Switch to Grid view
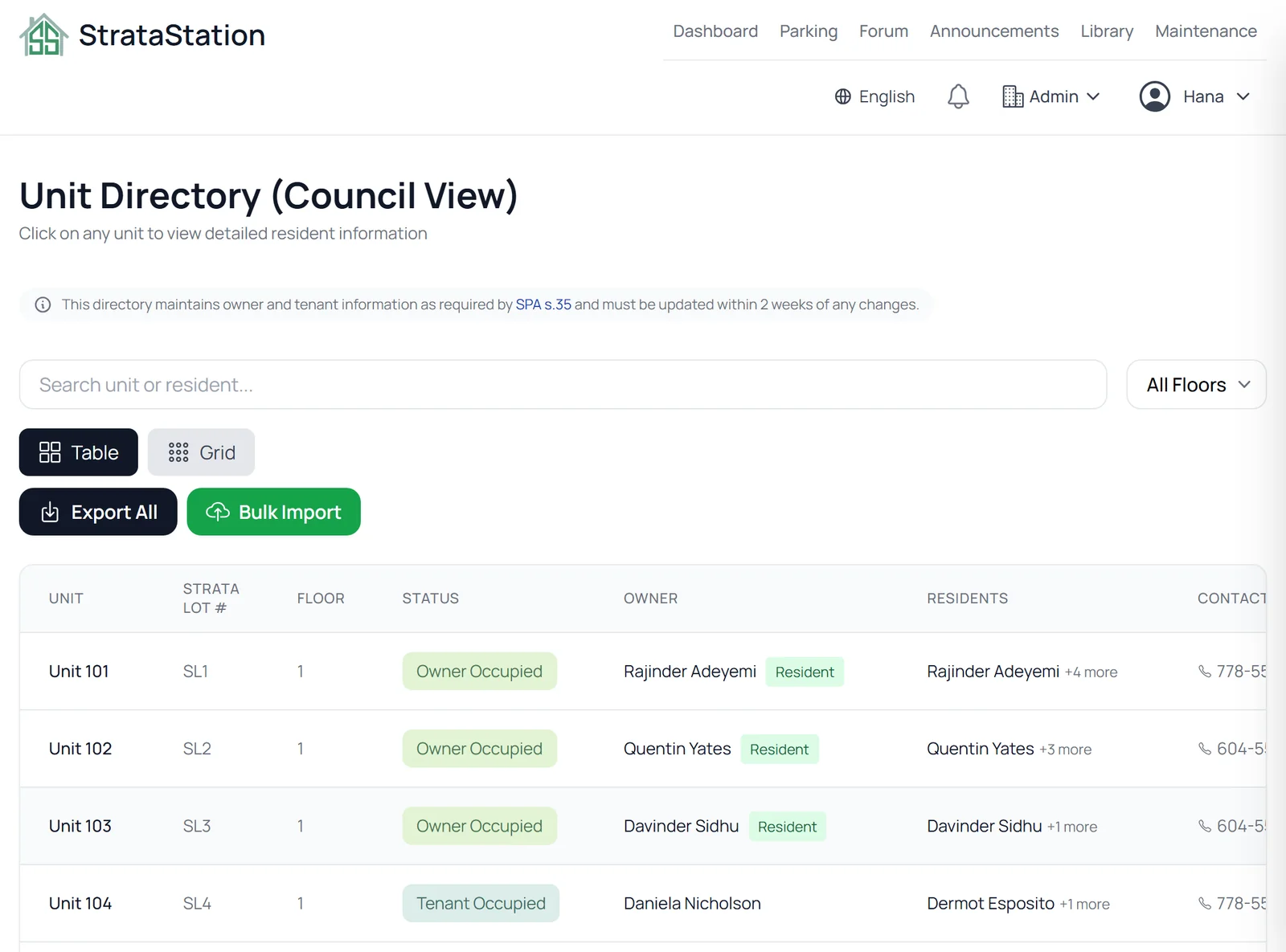 point(201,452)
